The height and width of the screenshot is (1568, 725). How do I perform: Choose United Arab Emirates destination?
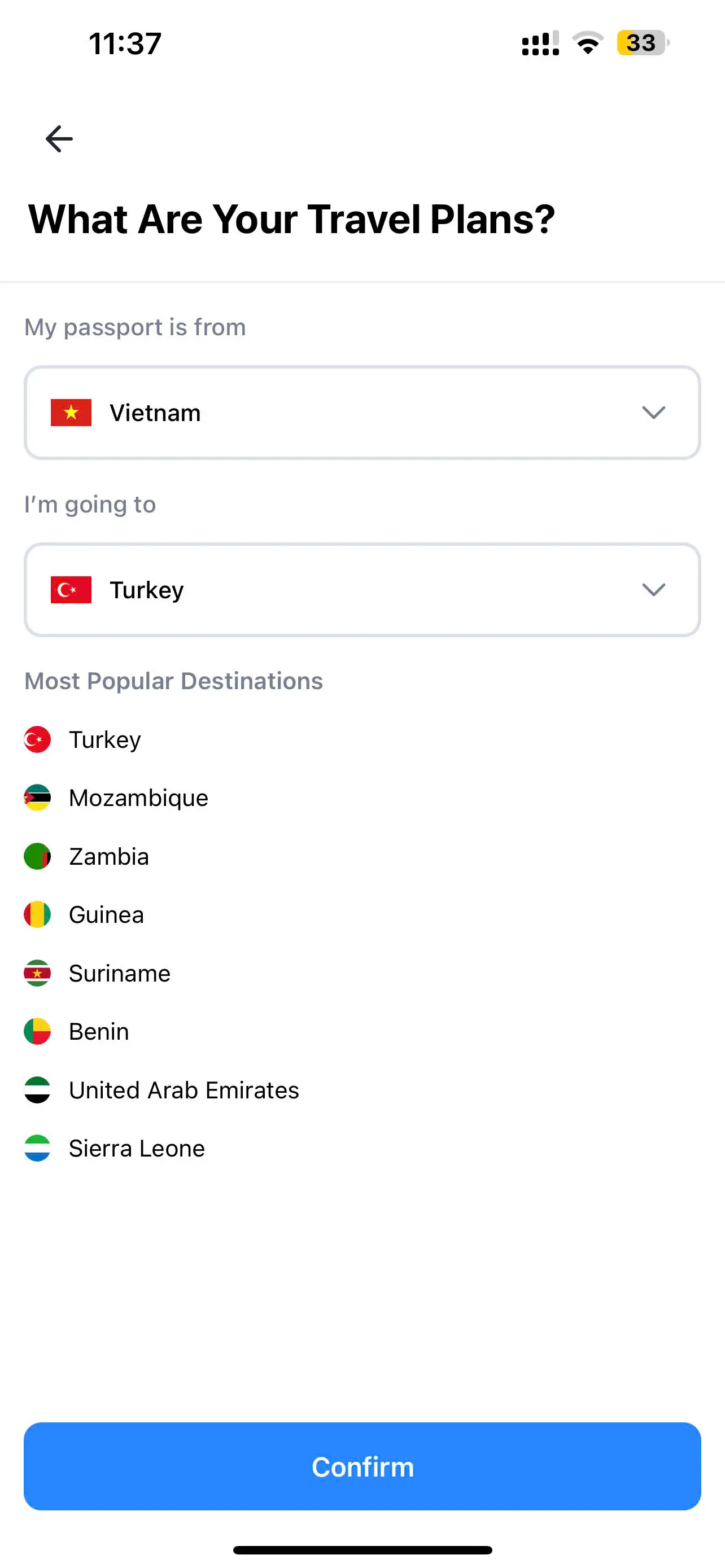coord(184,1089)
